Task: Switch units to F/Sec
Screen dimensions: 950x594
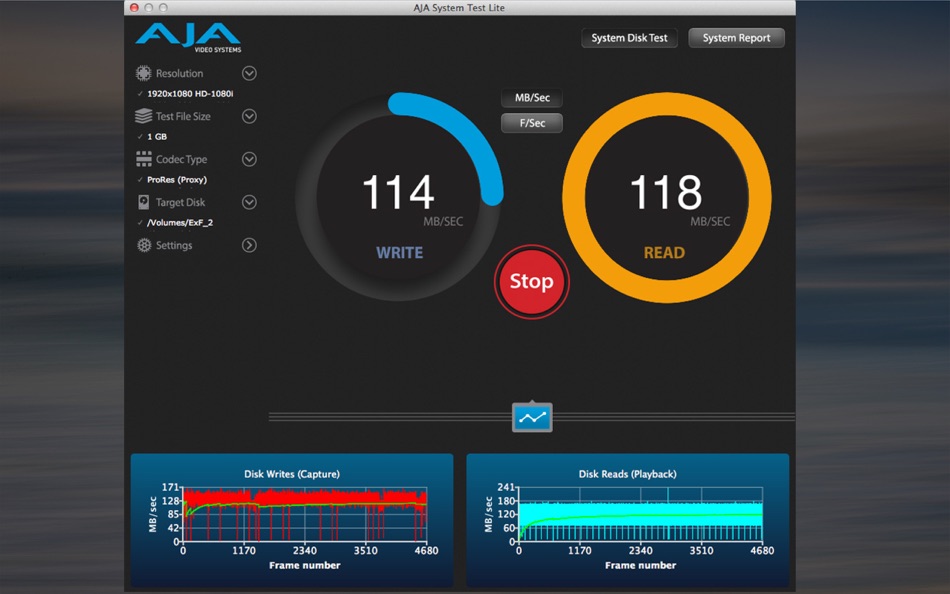Action: coord(532,123)
